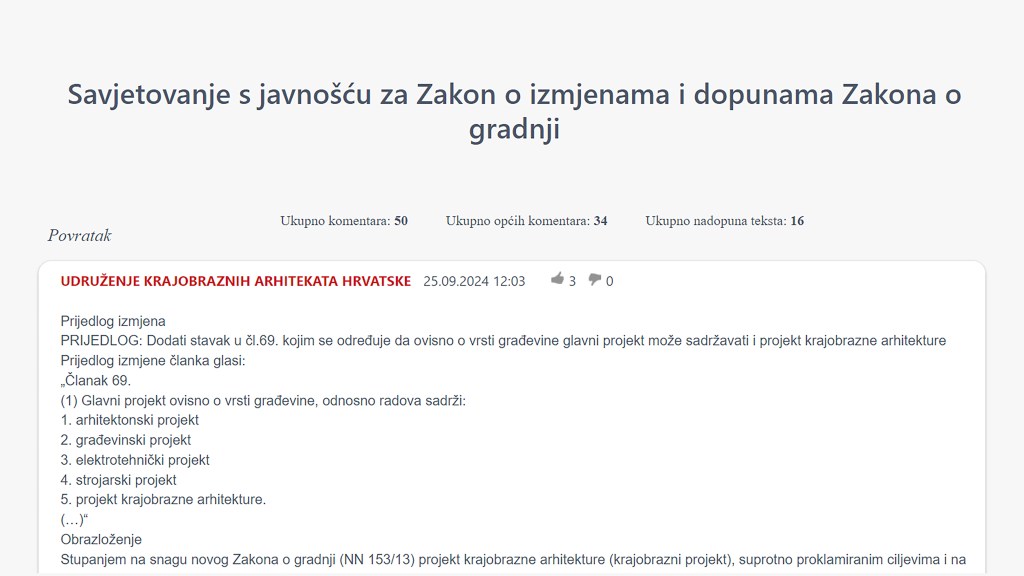Select the upvote count "3"

pyautogui.click(x=570, y=281)
